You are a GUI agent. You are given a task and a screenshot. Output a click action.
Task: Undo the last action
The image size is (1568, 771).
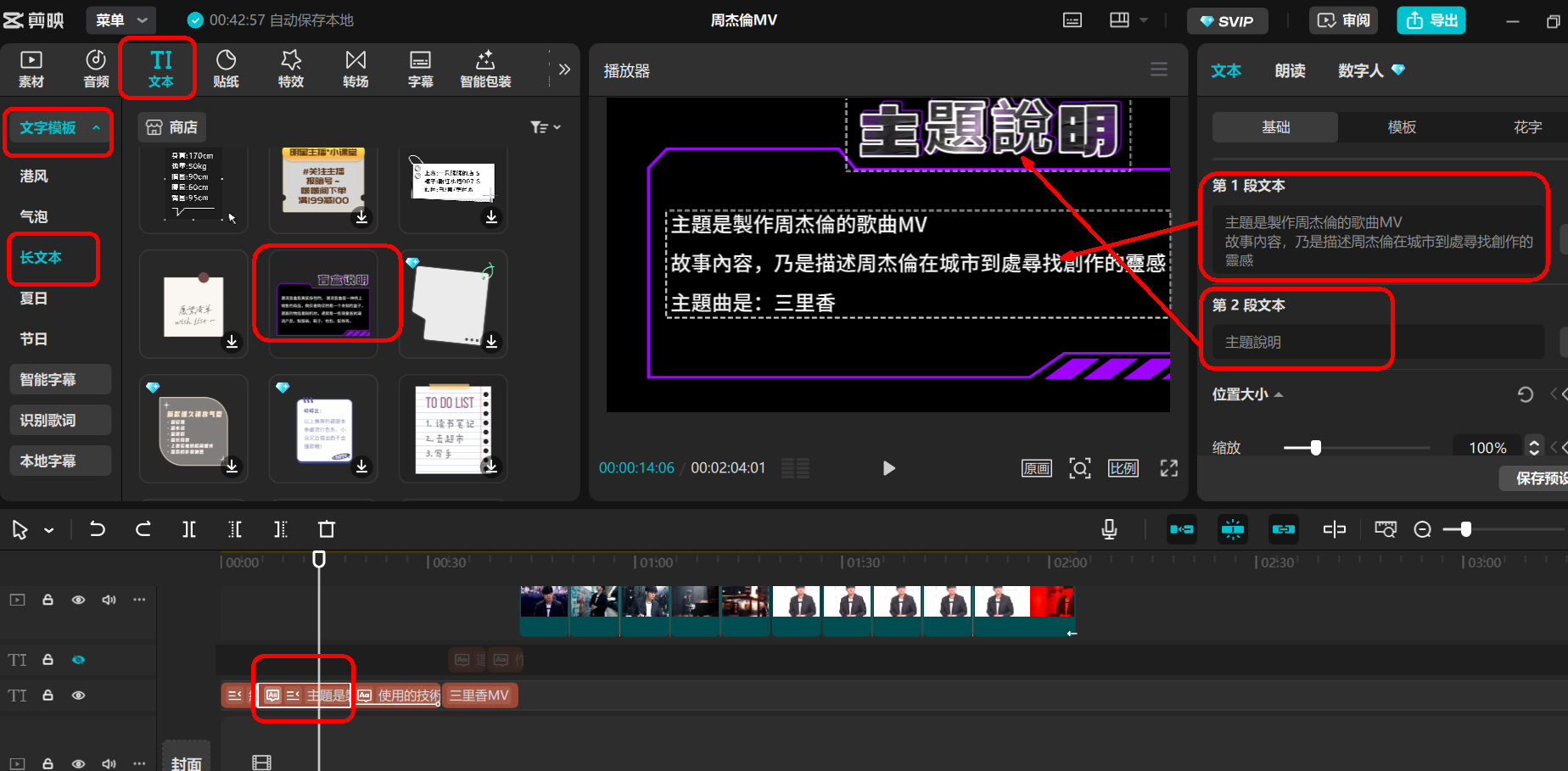[x=98, y=529]
